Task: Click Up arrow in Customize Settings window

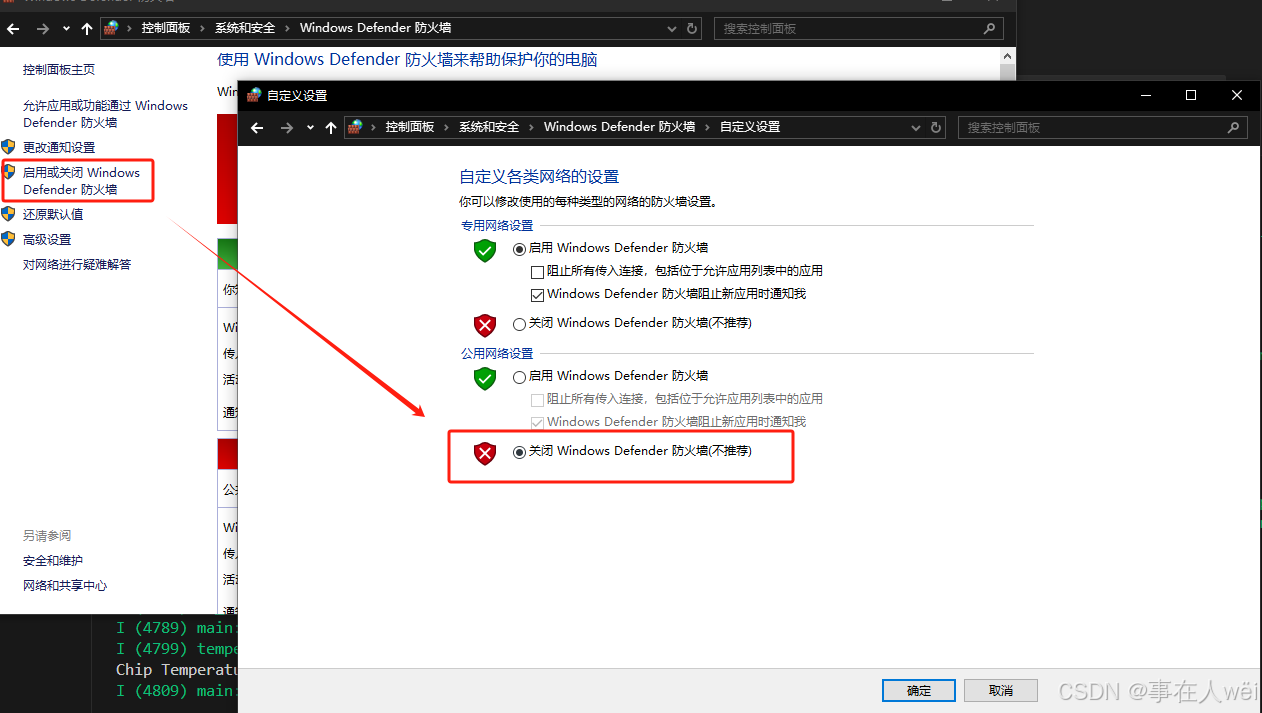Action: (330, 128)
